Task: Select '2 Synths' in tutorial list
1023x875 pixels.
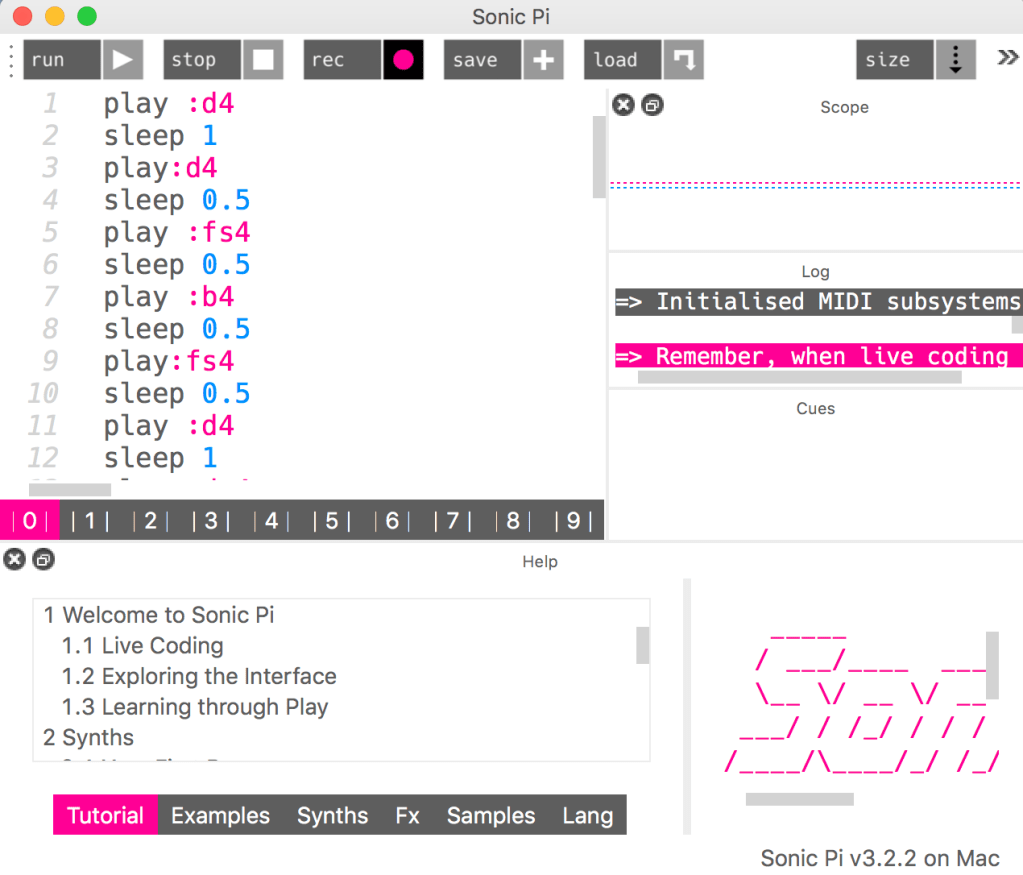Action: coord(88,737)
